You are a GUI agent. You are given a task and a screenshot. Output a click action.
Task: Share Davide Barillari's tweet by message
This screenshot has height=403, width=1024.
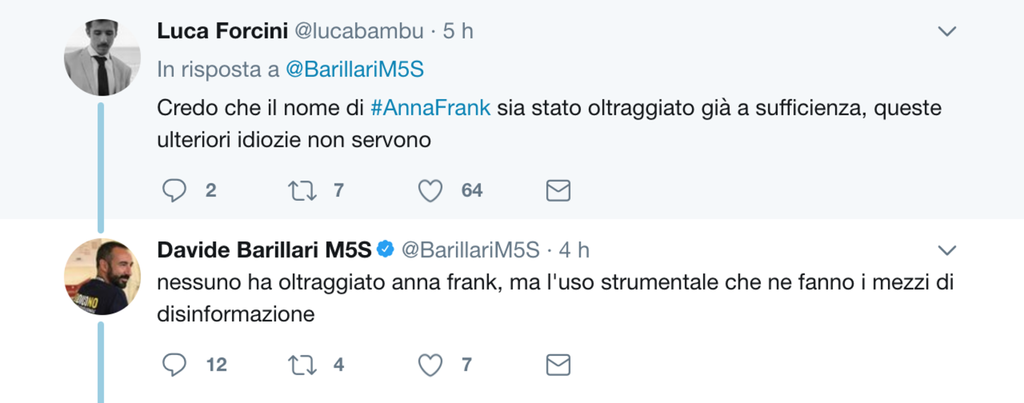point(558,365)
